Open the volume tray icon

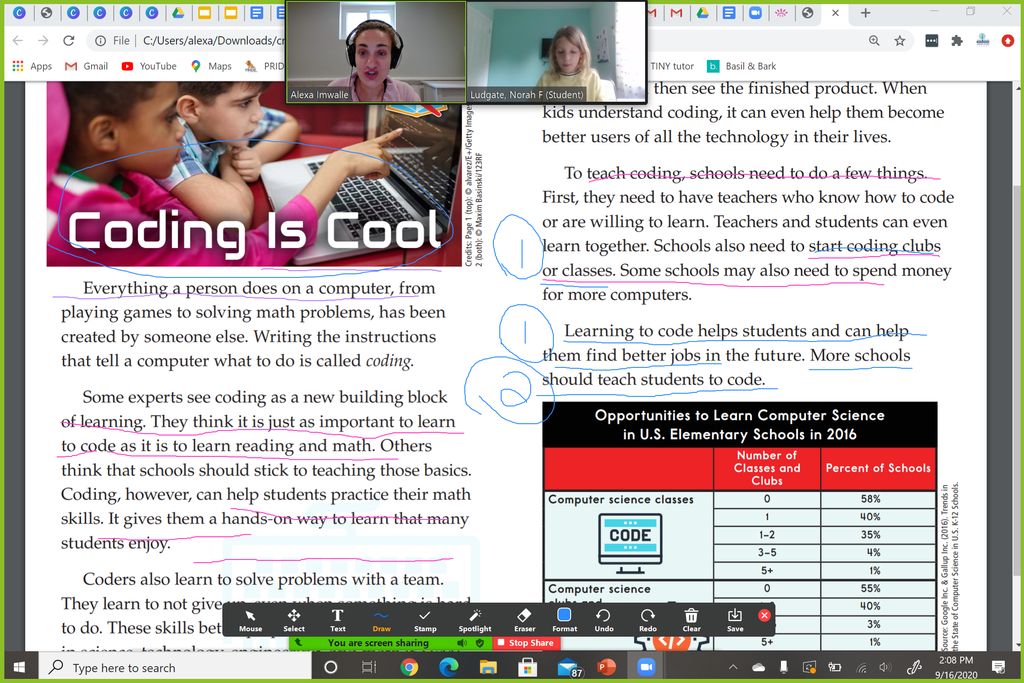[x=885, y=667]
